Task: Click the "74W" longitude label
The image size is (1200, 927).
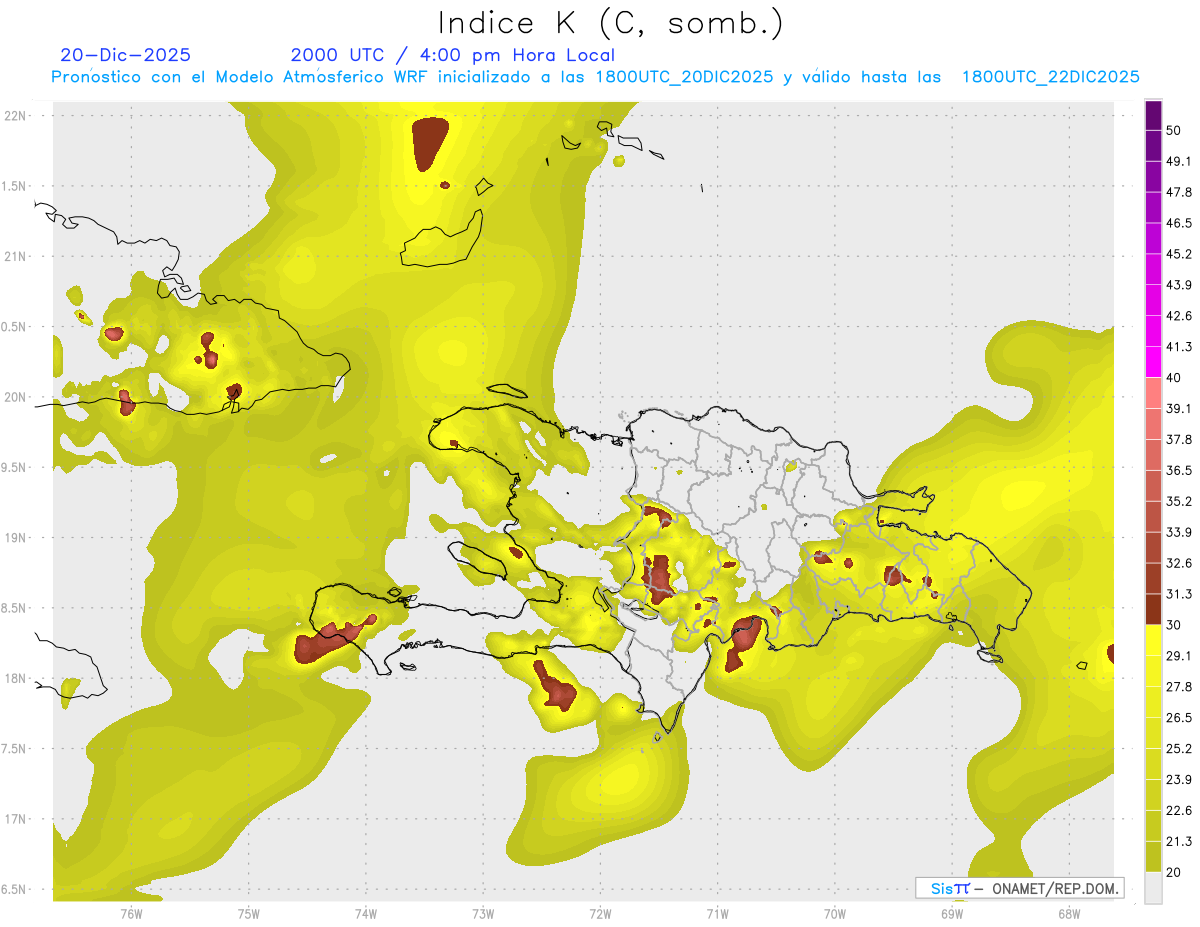Action: click(365, 914)
